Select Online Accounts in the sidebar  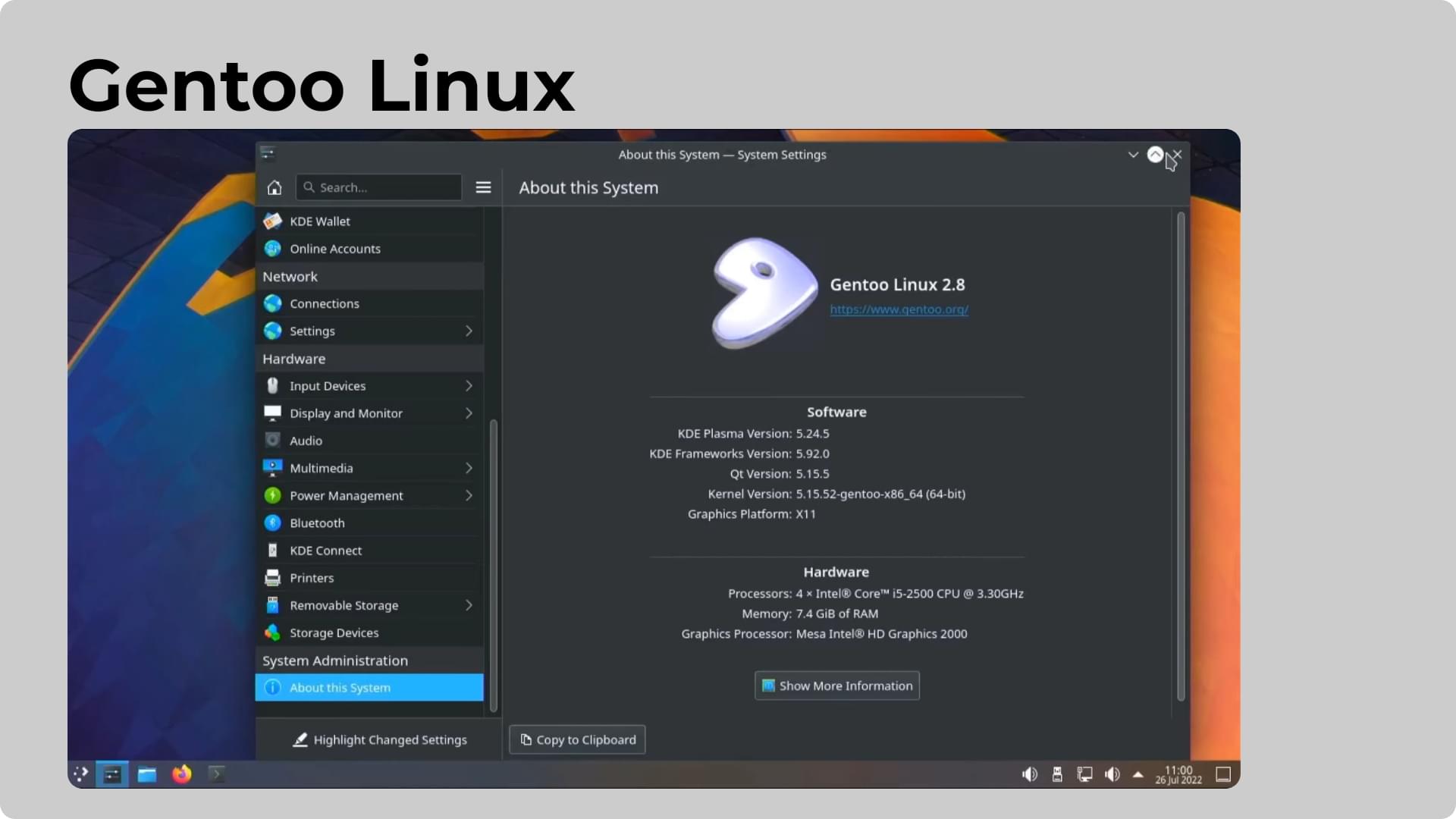point(369,249)
